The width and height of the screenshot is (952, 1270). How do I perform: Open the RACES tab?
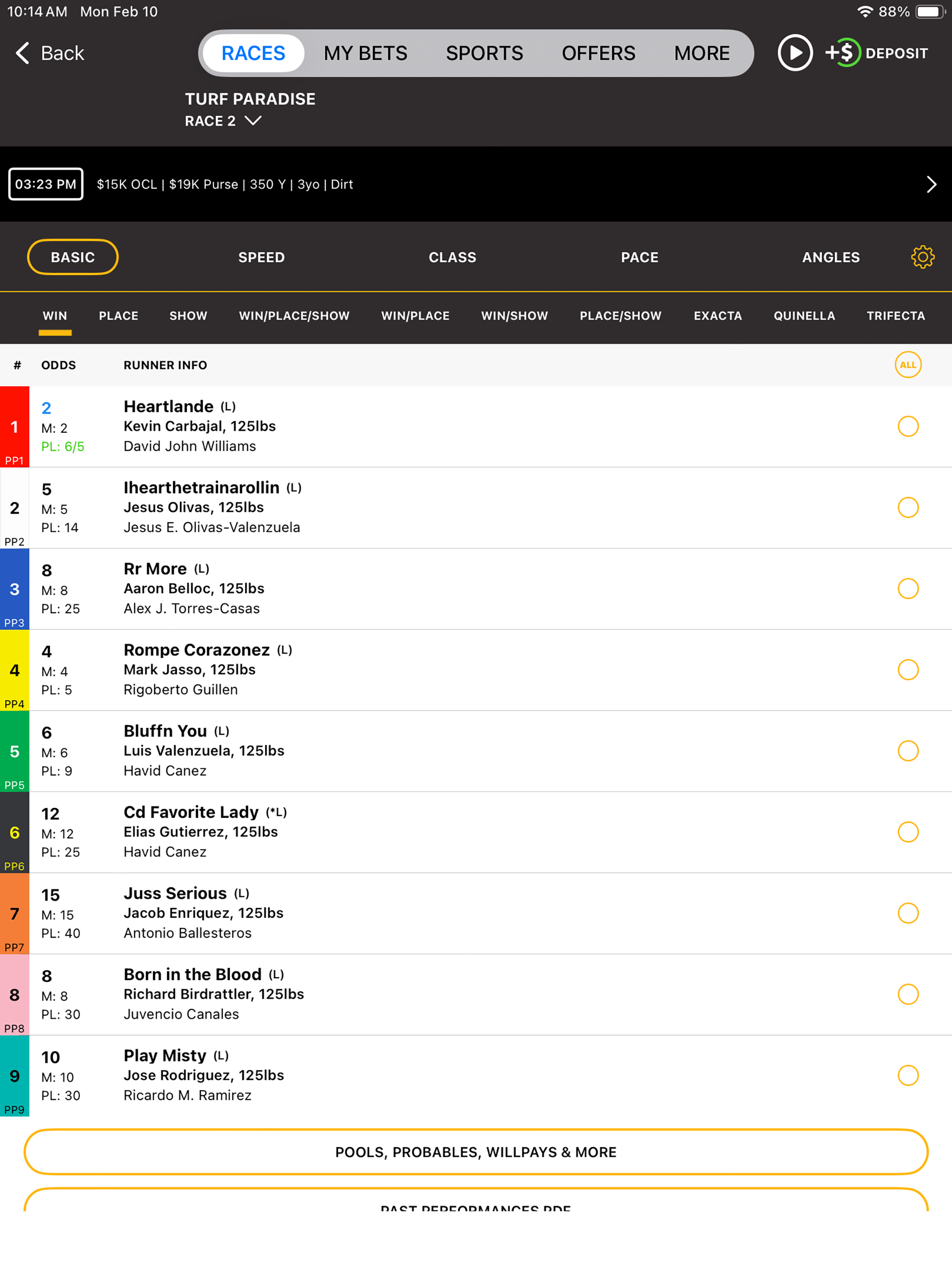(253, 53)
